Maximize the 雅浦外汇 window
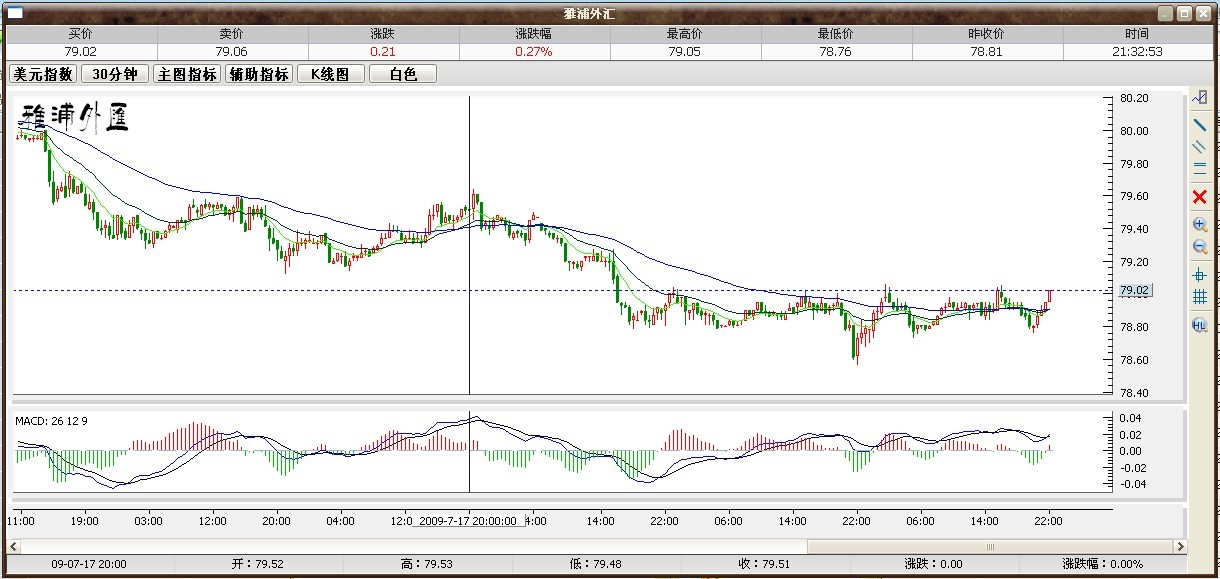This screenshot has height=579, width=1220. pos(1184,13)
